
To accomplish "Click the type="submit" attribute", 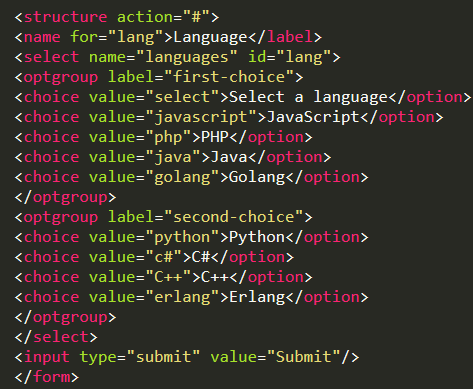I will point(140,357).
